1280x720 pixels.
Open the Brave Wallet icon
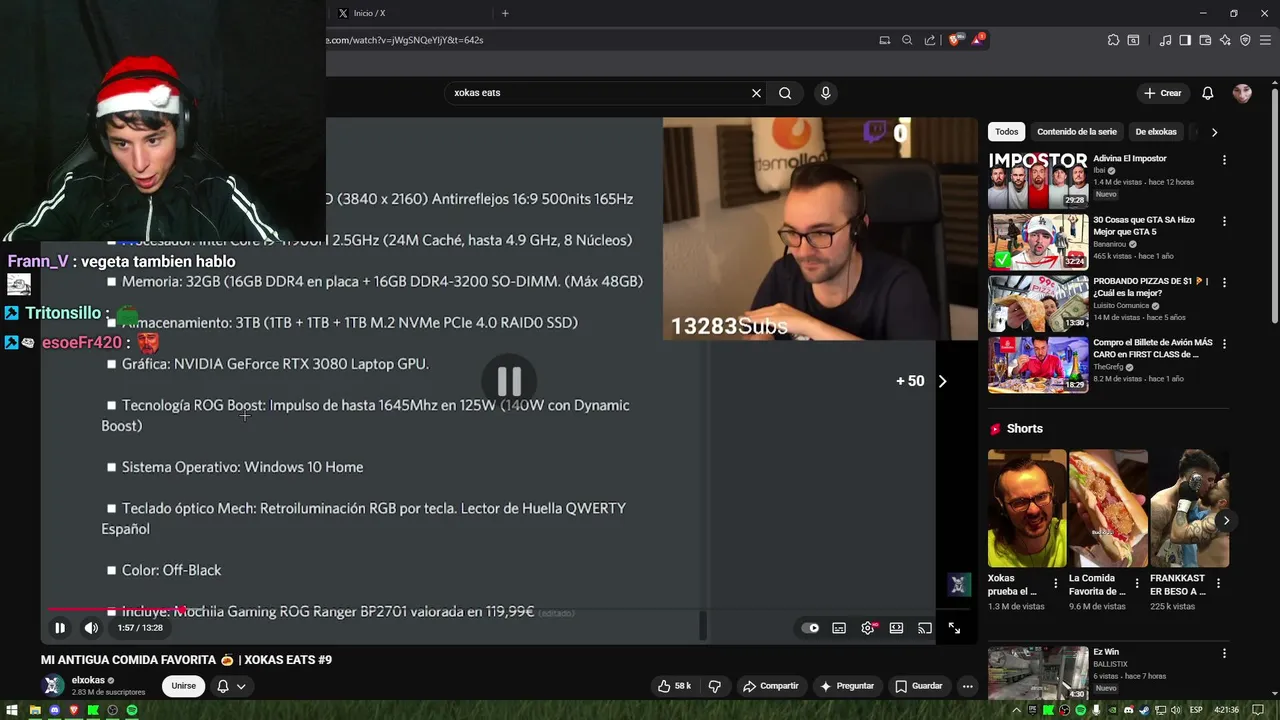click(1205, 40)
